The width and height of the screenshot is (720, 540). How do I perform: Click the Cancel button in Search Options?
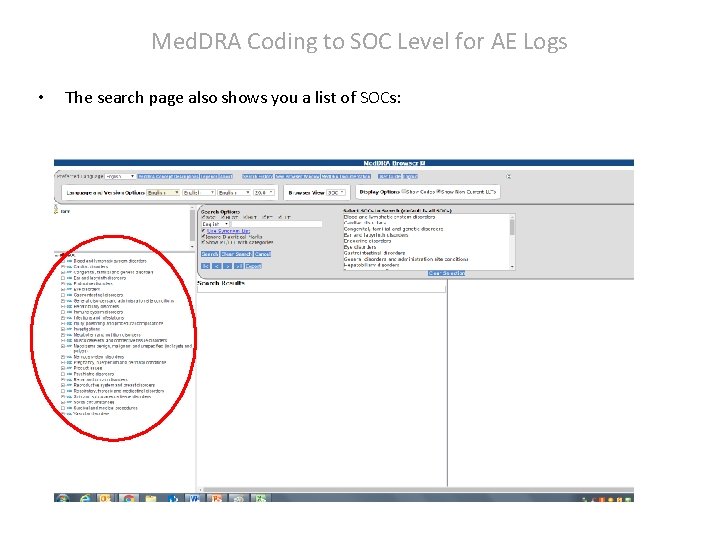click(x=262, y=254)
